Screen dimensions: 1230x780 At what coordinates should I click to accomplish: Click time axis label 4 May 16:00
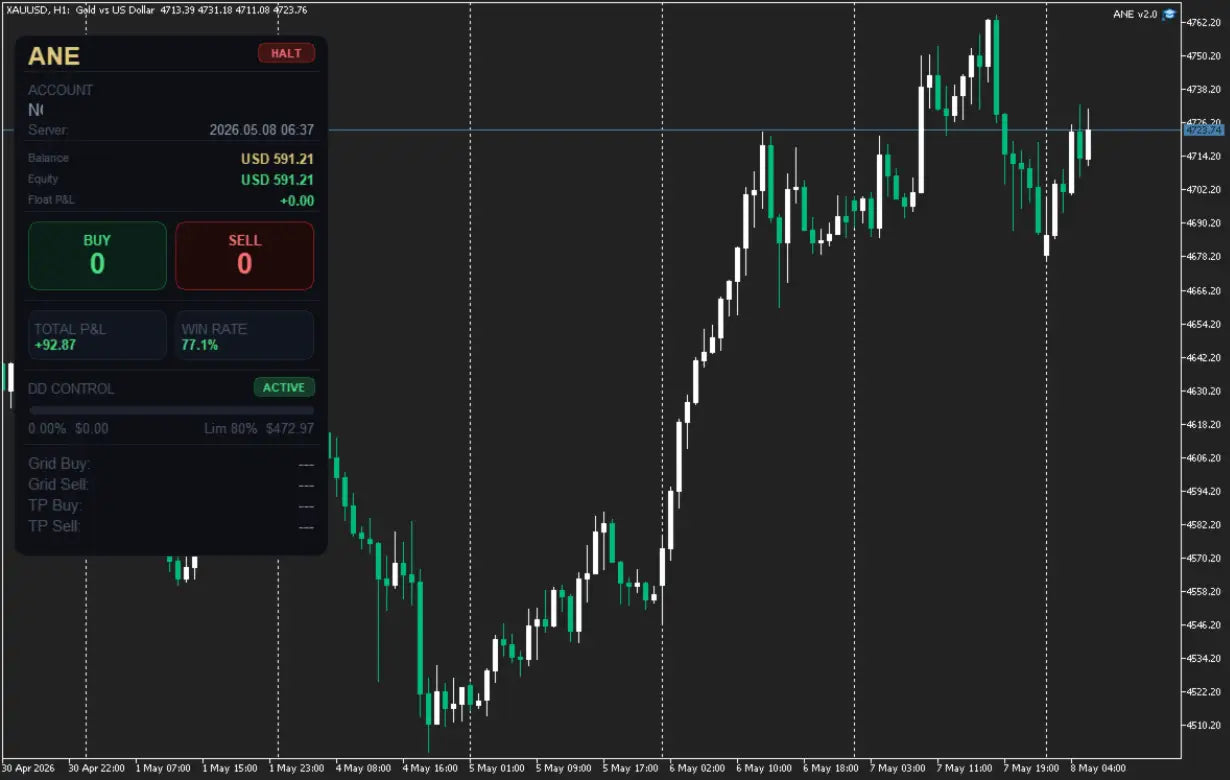[430, 769]
